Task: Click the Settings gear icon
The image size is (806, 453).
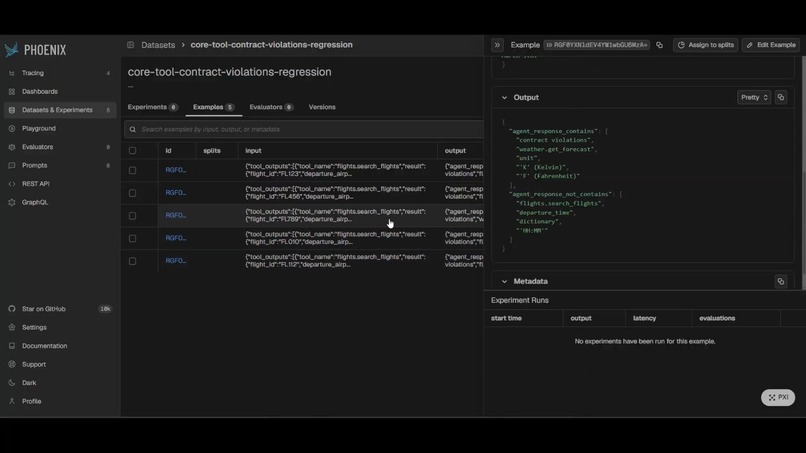Action: (12, 328)
